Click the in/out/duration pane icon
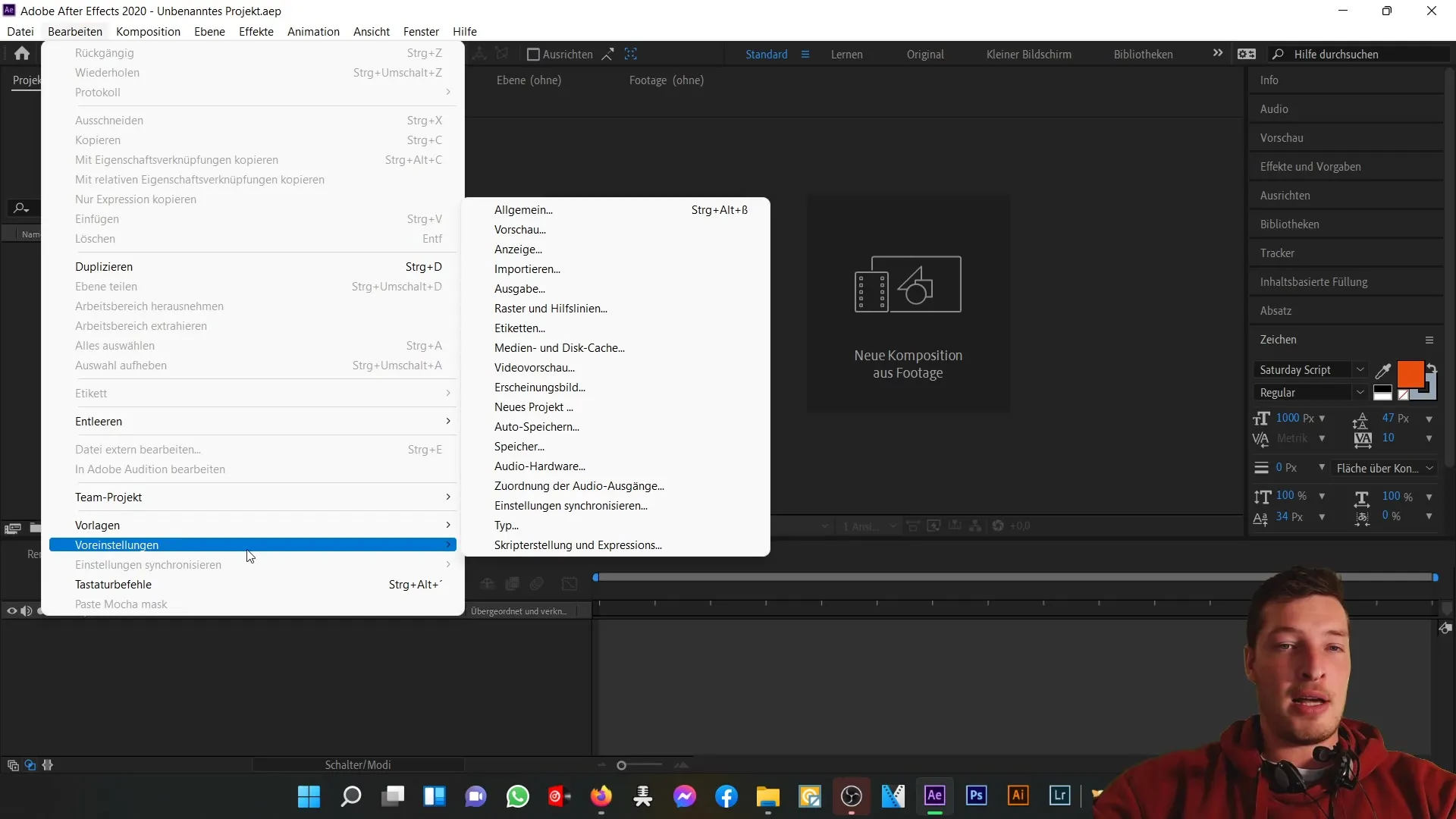1456x819 pixels. pyautogui.click(x=48, y=765)
